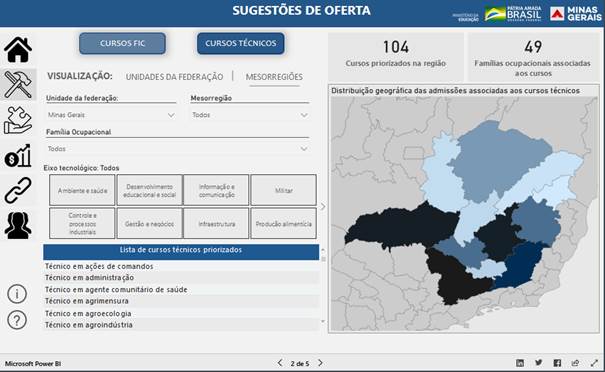605x372 pixels.
Task: Go to previous report page
Action: tap(280, 363)
